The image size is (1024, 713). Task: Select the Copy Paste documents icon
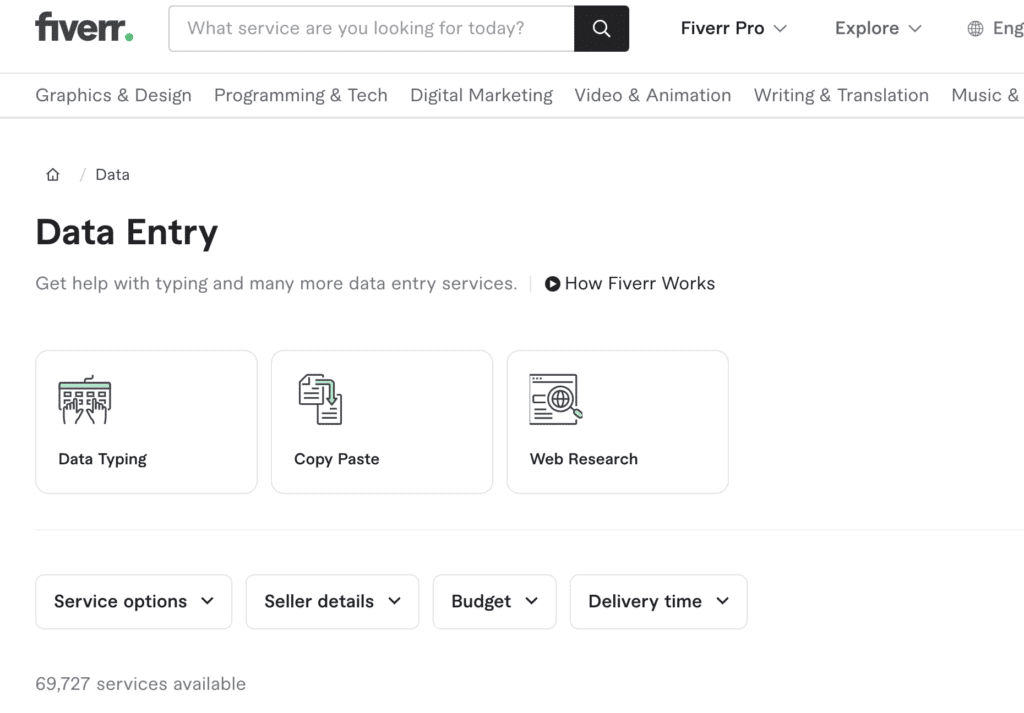tap(320, 398)
